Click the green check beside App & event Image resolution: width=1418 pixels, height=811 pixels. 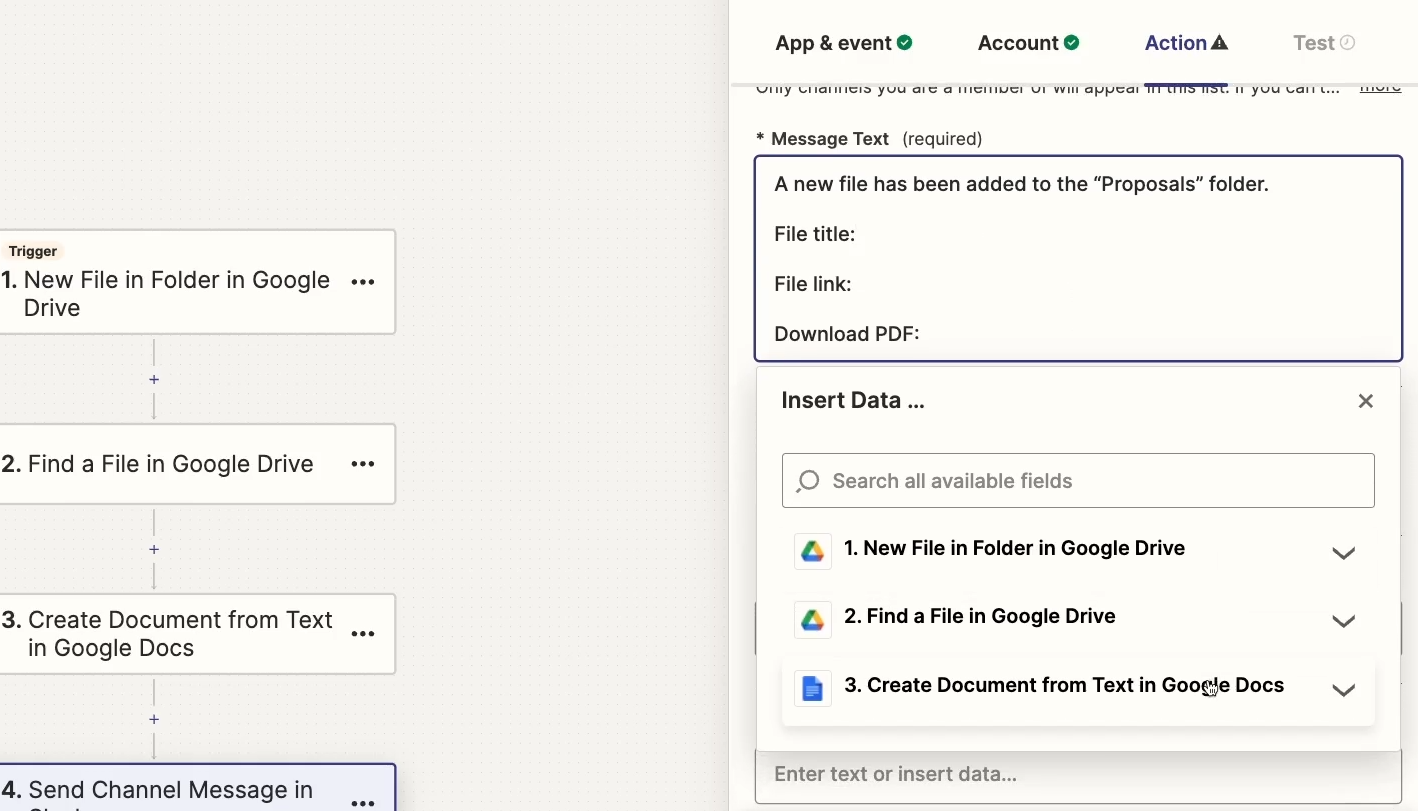905,43
